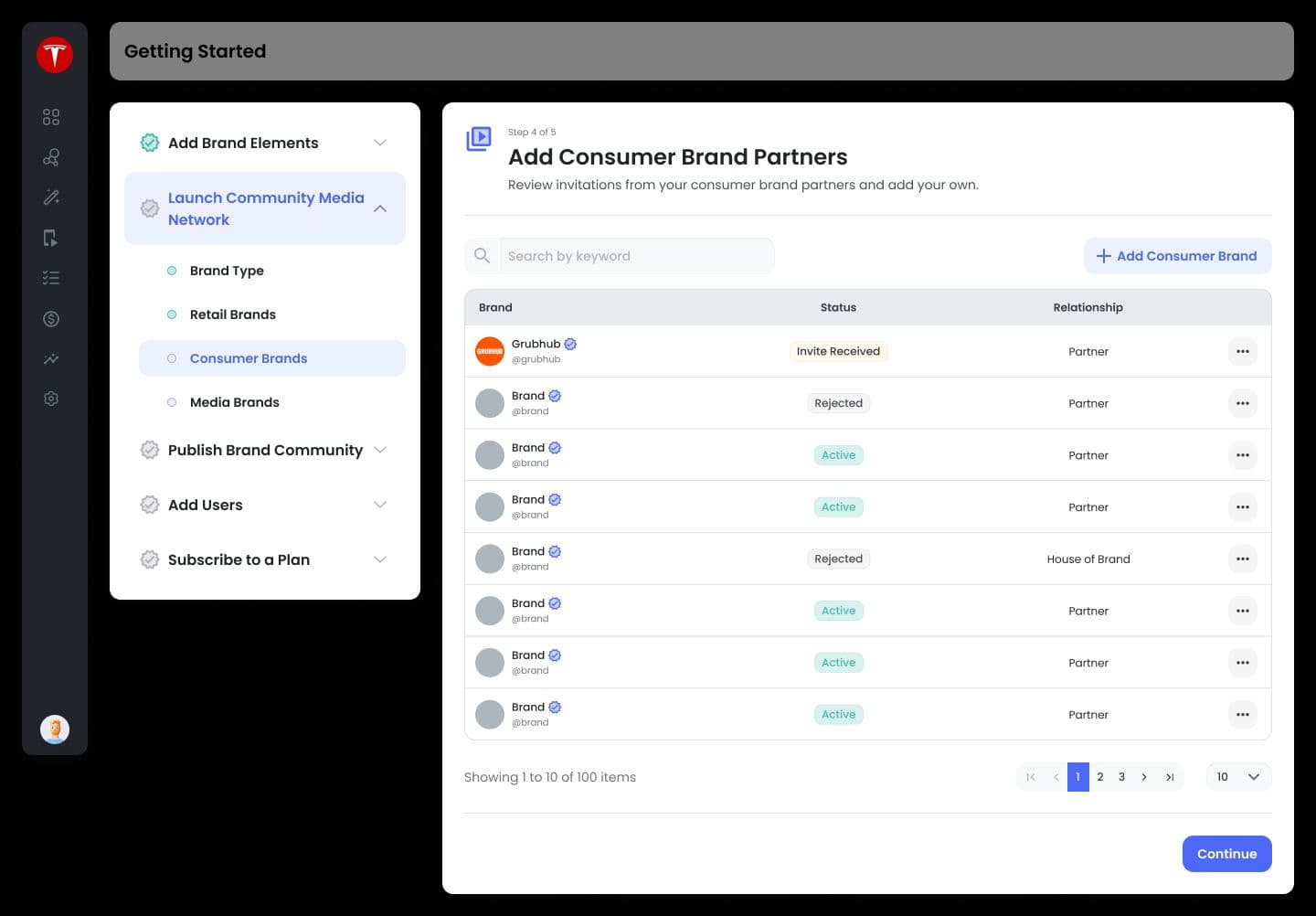Expand Subscribe to a Plan section
Image resolution: width=1316 pixels, height=916 pixels.
tap(380, 559)
